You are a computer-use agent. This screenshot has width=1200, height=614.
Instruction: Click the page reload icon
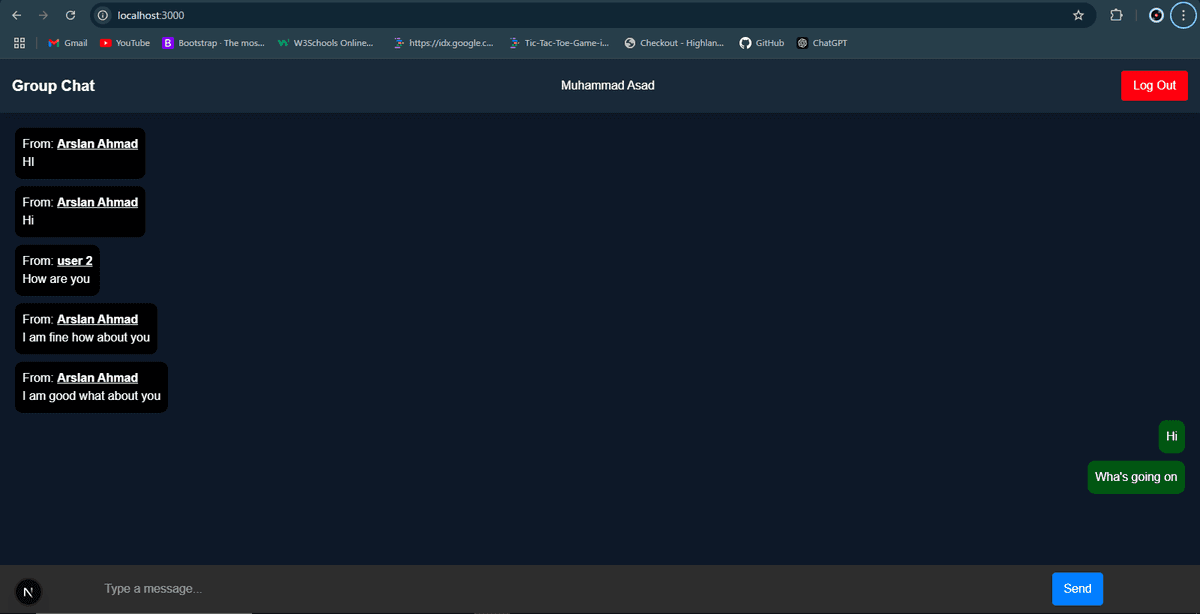click(x=69, y=15)
